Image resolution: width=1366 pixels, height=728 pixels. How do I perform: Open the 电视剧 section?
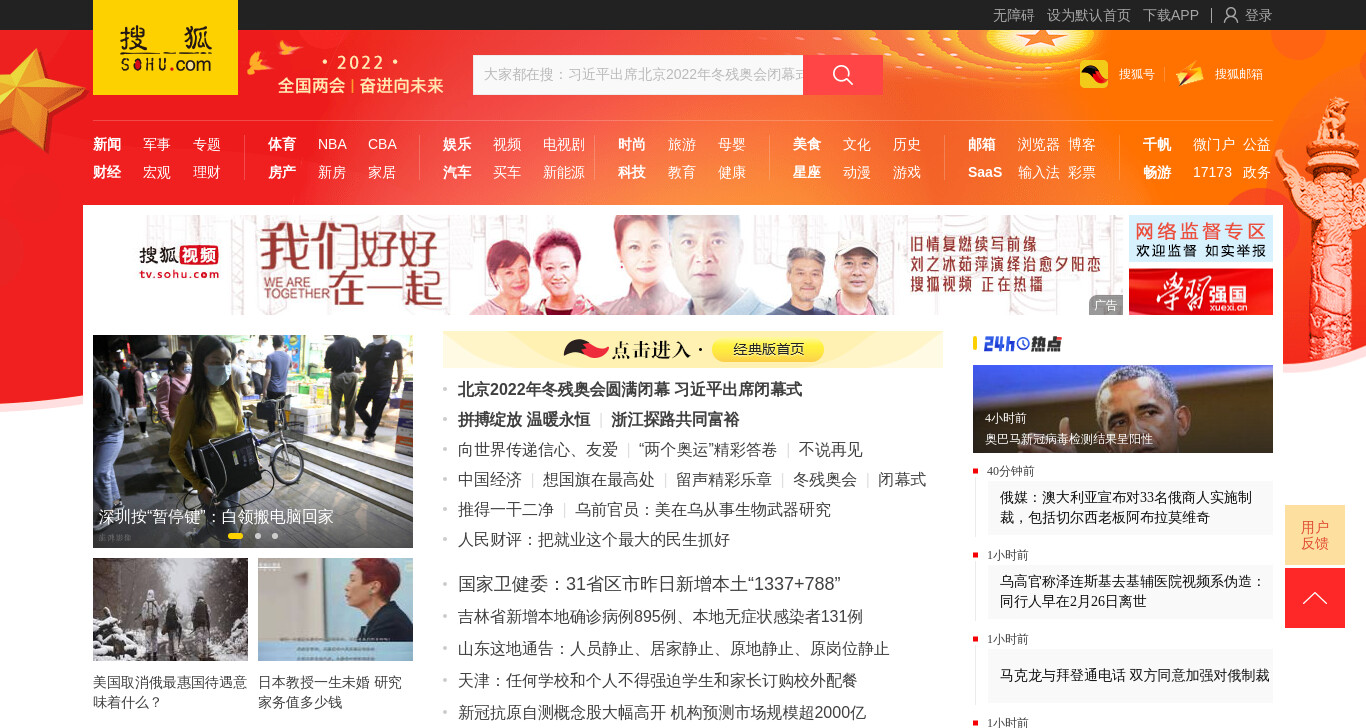564,144
